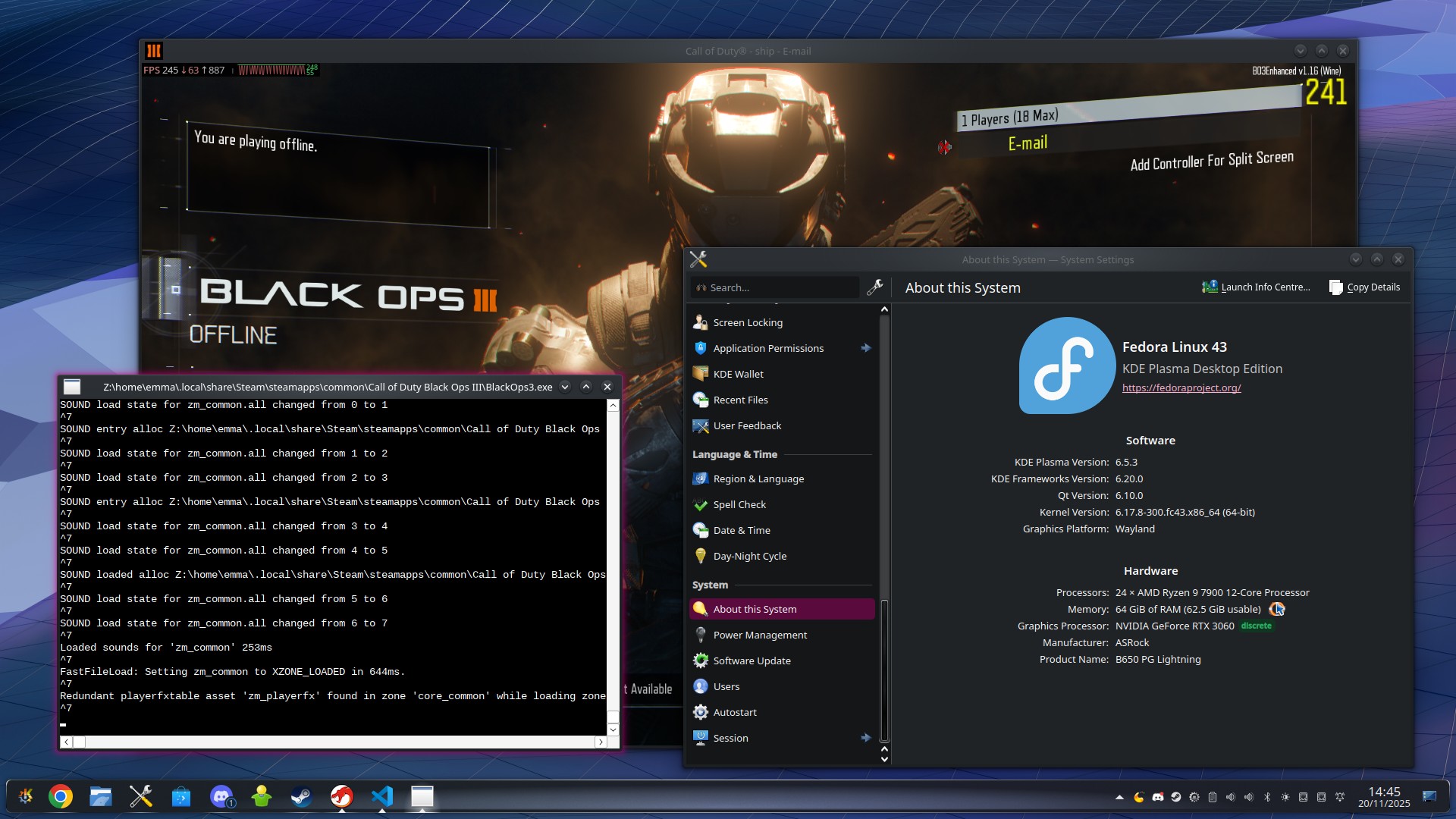The image size is (1456, 819).
Task: Click Copy Details button
Action: click(x=1365, y=287)
